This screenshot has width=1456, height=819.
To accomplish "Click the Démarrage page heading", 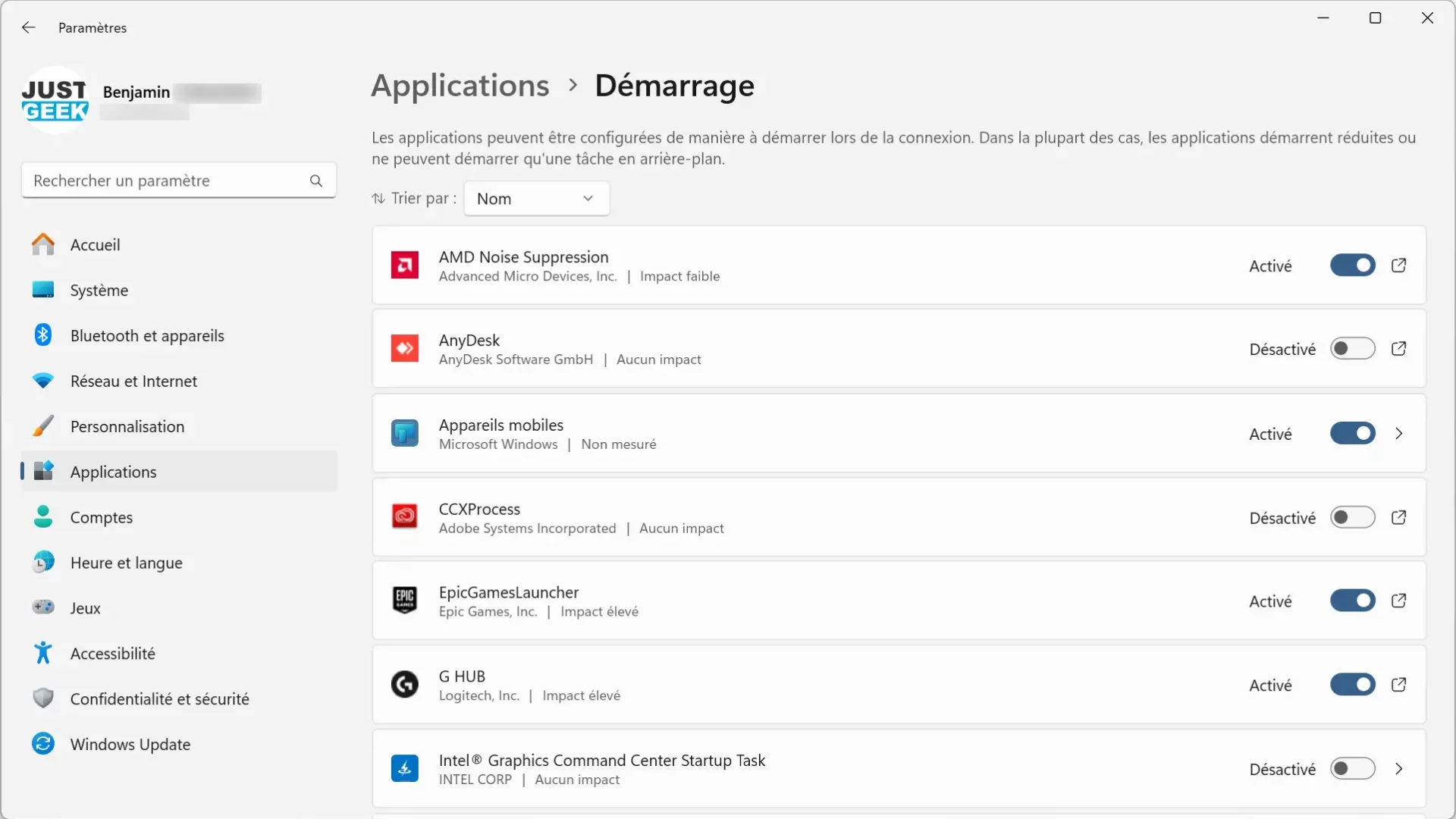I will tap(674, 86).
